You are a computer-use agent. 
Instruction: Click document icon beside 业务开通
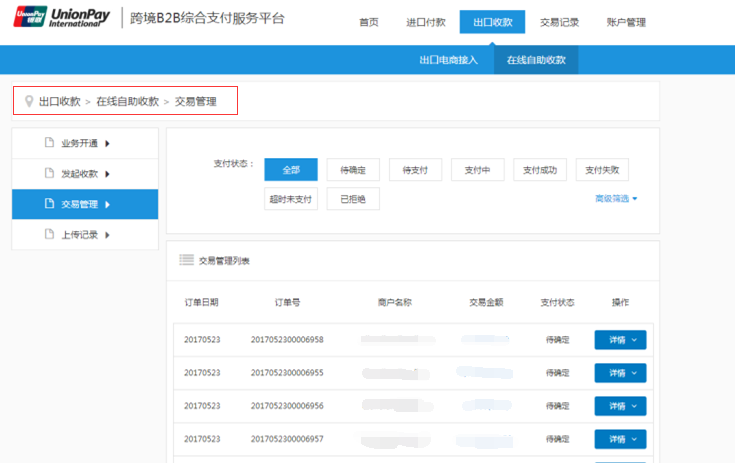48,143
